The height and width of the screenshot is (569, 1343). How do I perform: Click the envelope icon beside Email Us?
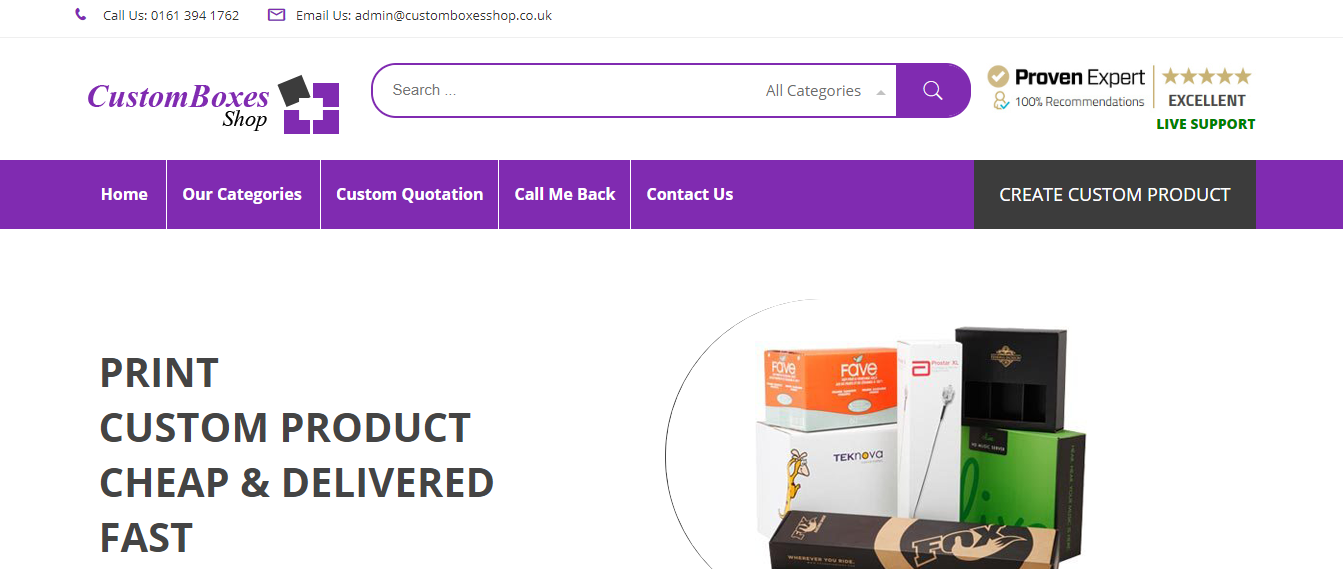coord(277,15)
